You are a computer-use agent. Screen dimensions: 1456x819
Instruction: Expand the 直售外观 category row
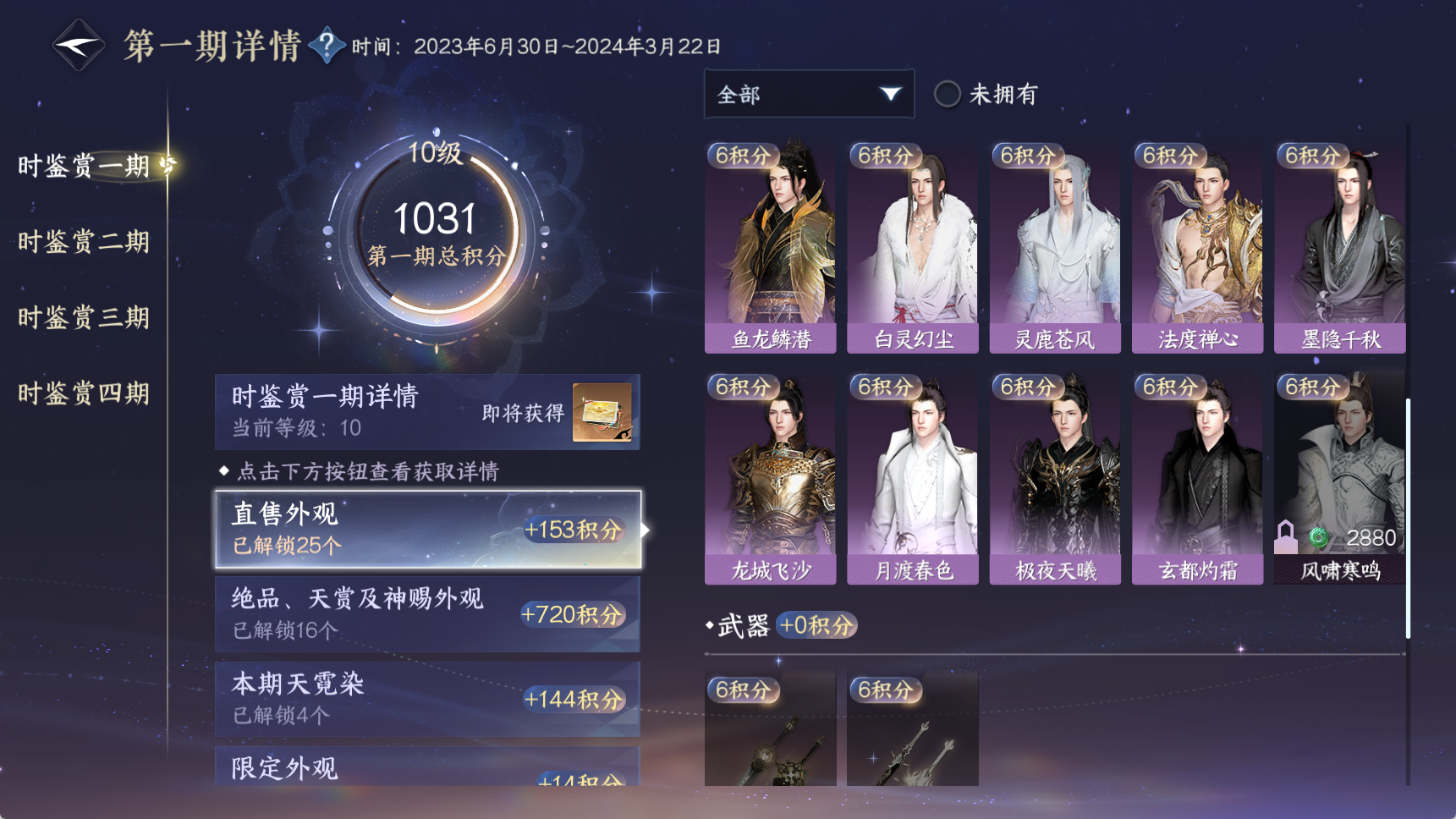pos(428,530)
